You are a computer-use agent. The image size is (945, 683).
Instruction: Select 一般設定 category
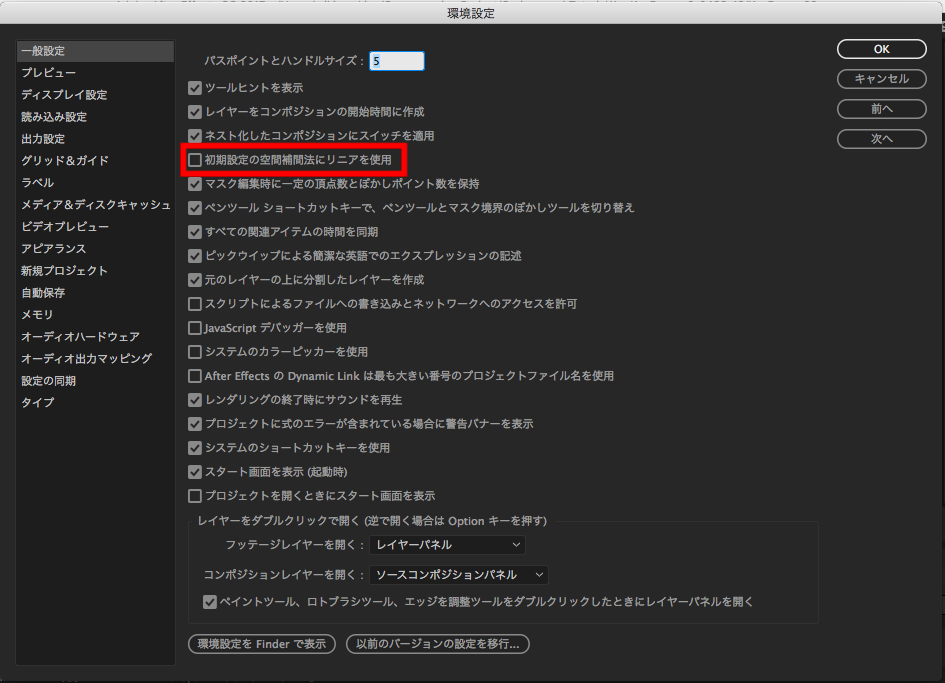click(95, 51)
